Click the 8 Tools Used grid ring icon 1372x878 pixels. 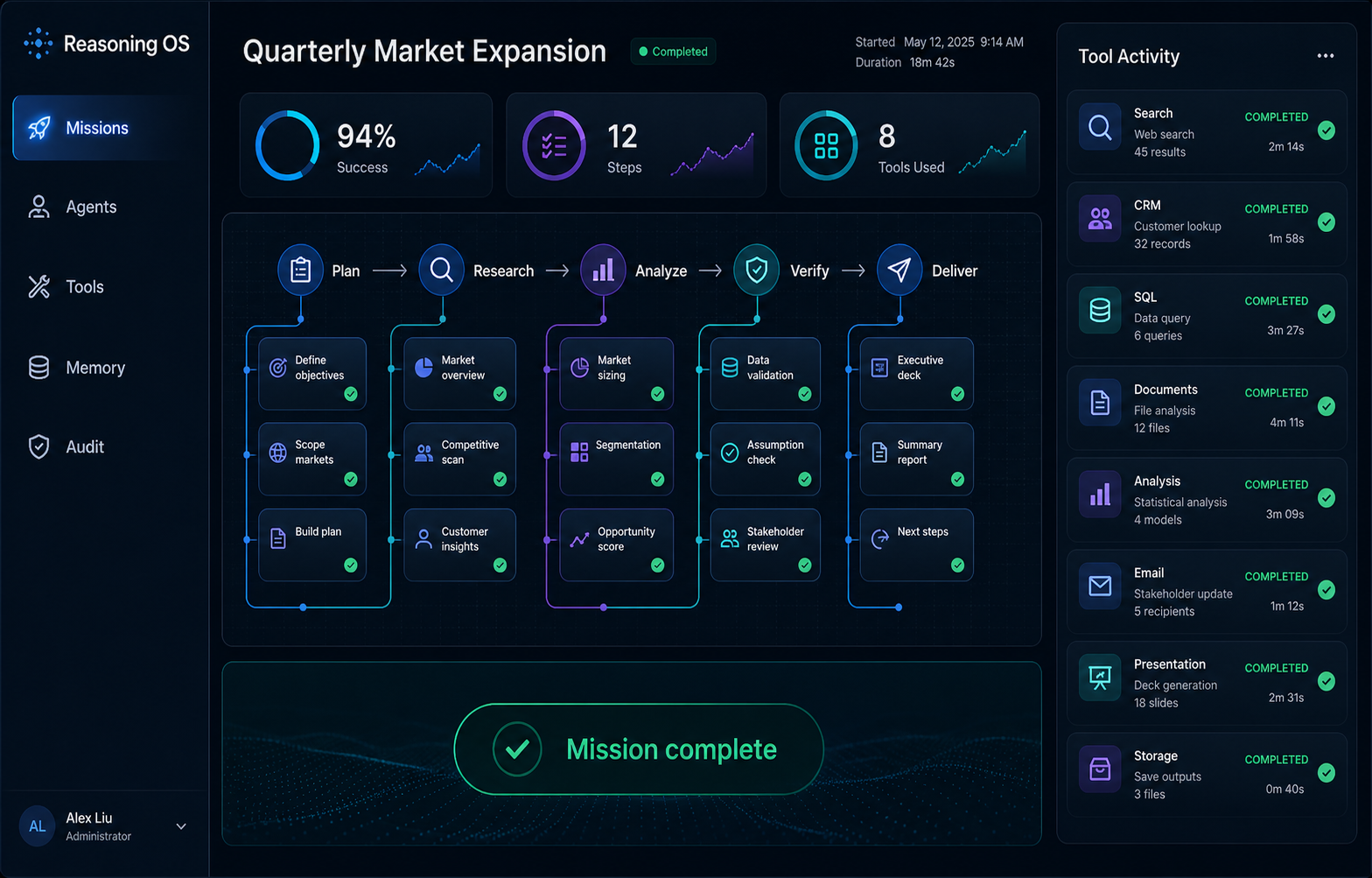click(826, 145)
